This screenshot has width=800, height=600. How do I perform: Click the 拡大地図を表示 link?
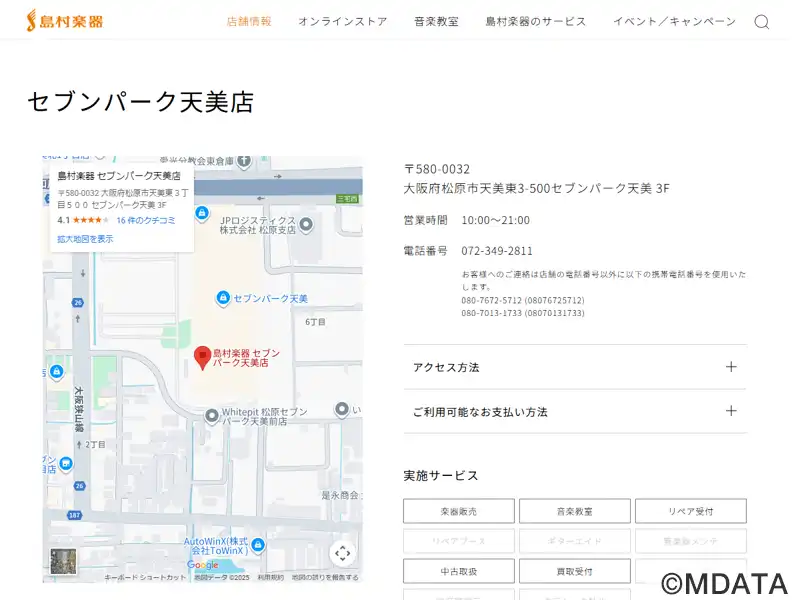coord(85,239)
